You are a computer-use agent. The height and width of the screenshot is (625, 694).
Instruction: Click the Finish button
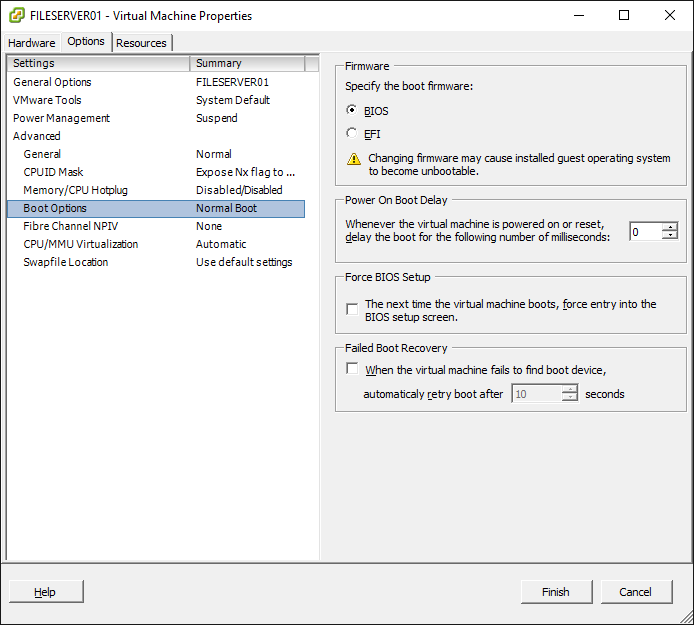pos(556,592)
